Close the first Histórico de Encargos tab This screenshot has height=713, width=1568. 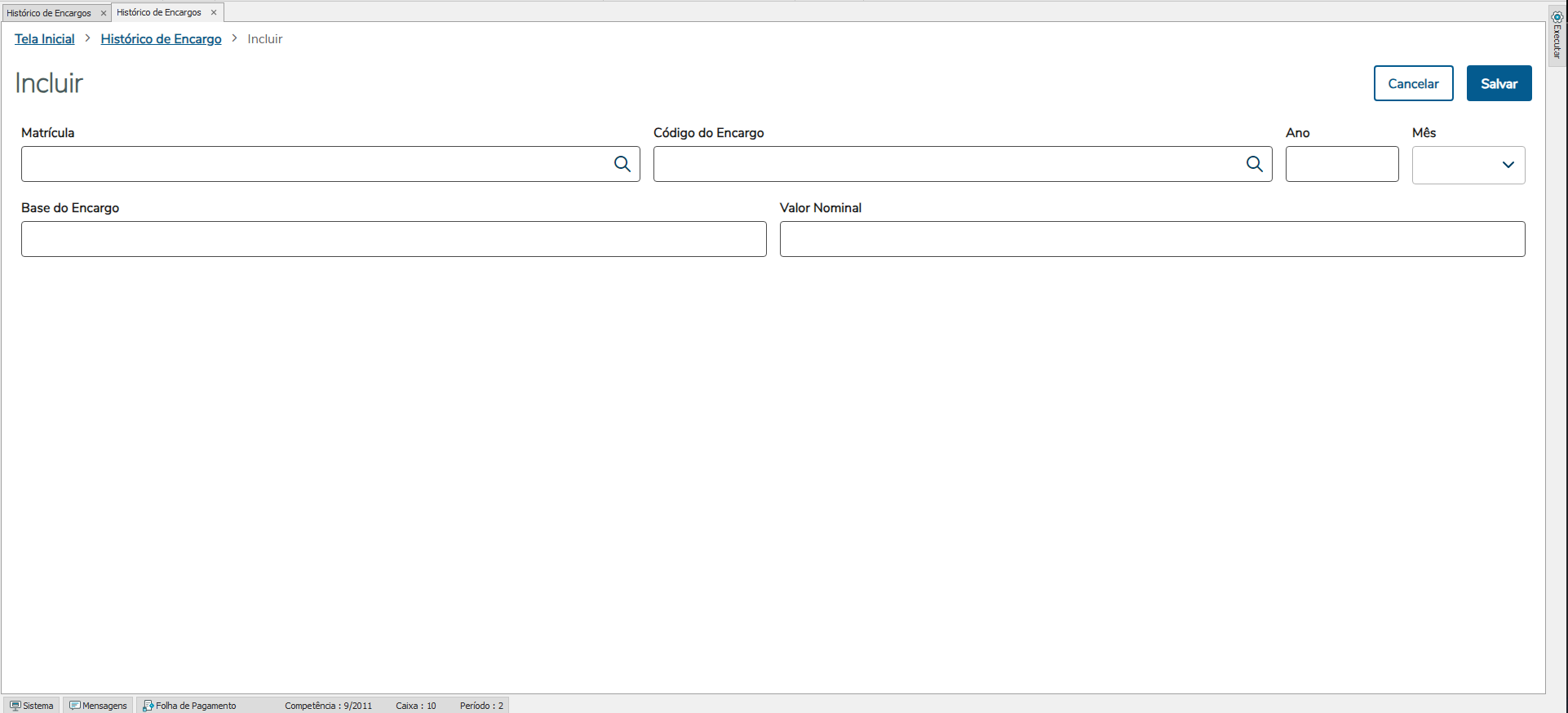pos(104,13)
